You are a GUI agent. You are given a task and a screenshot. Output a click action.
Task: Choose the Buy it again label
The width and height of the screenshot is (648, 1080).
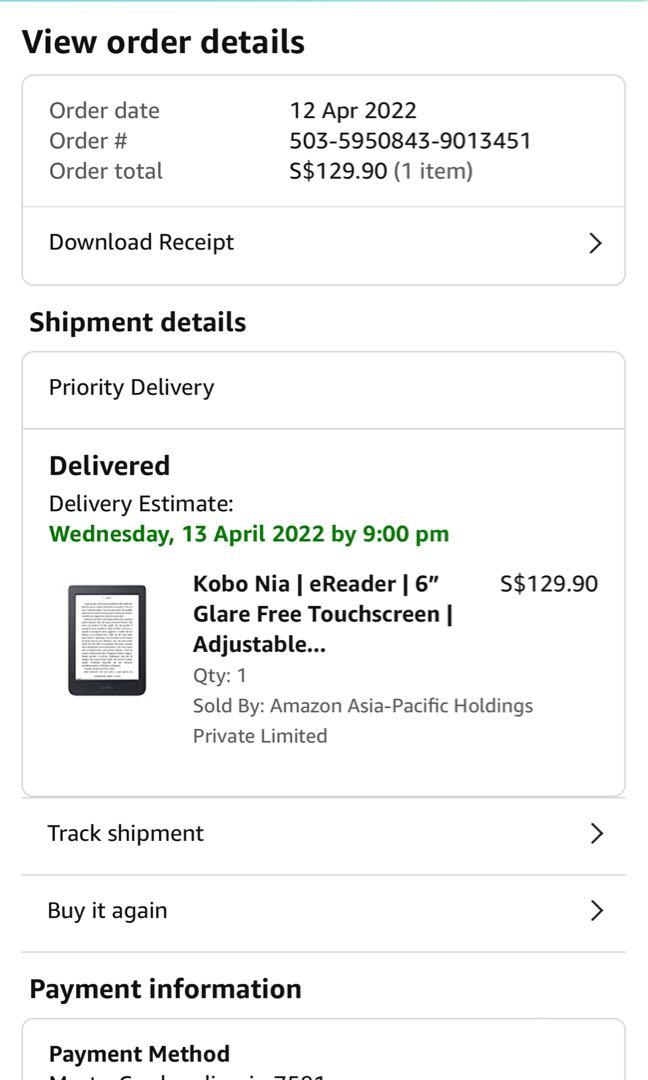[107, 910]
